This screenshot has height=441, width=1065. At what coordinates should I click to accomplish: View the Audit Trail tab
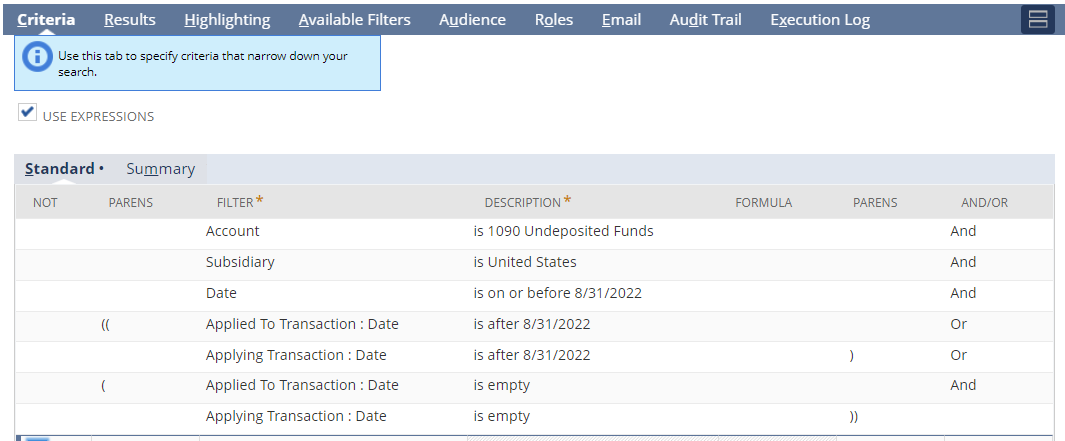point(706,20)
